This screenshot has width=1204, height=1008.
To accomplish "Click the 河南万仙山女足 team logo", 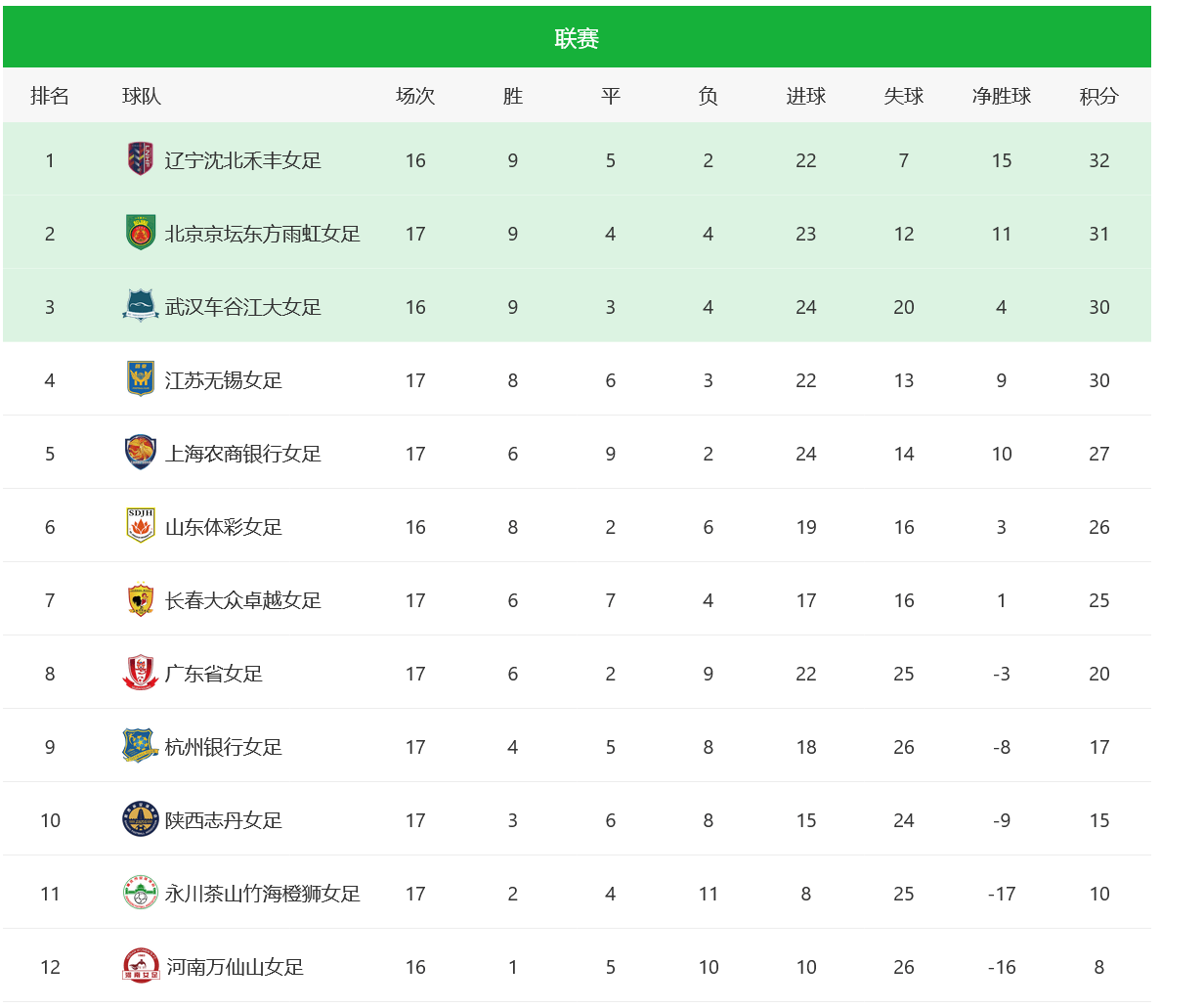I will tap(141, 966).
